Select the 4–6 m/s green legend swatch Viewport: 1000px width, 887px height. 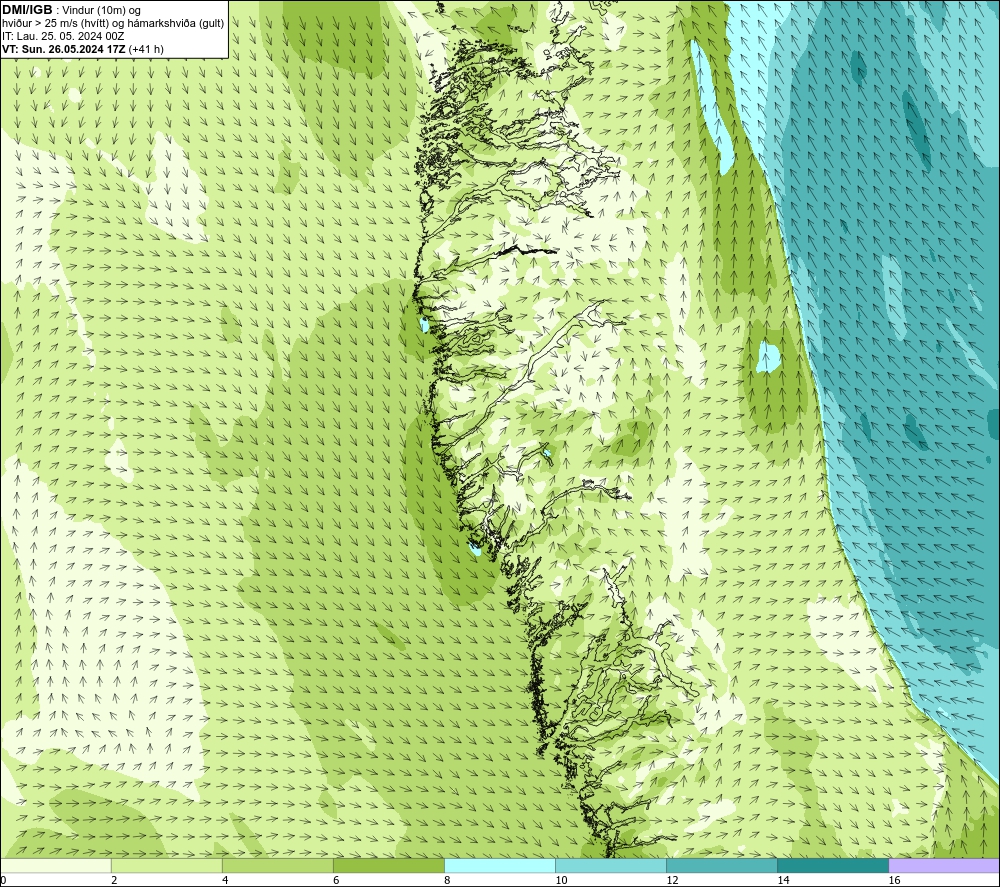tap(277, 865)
